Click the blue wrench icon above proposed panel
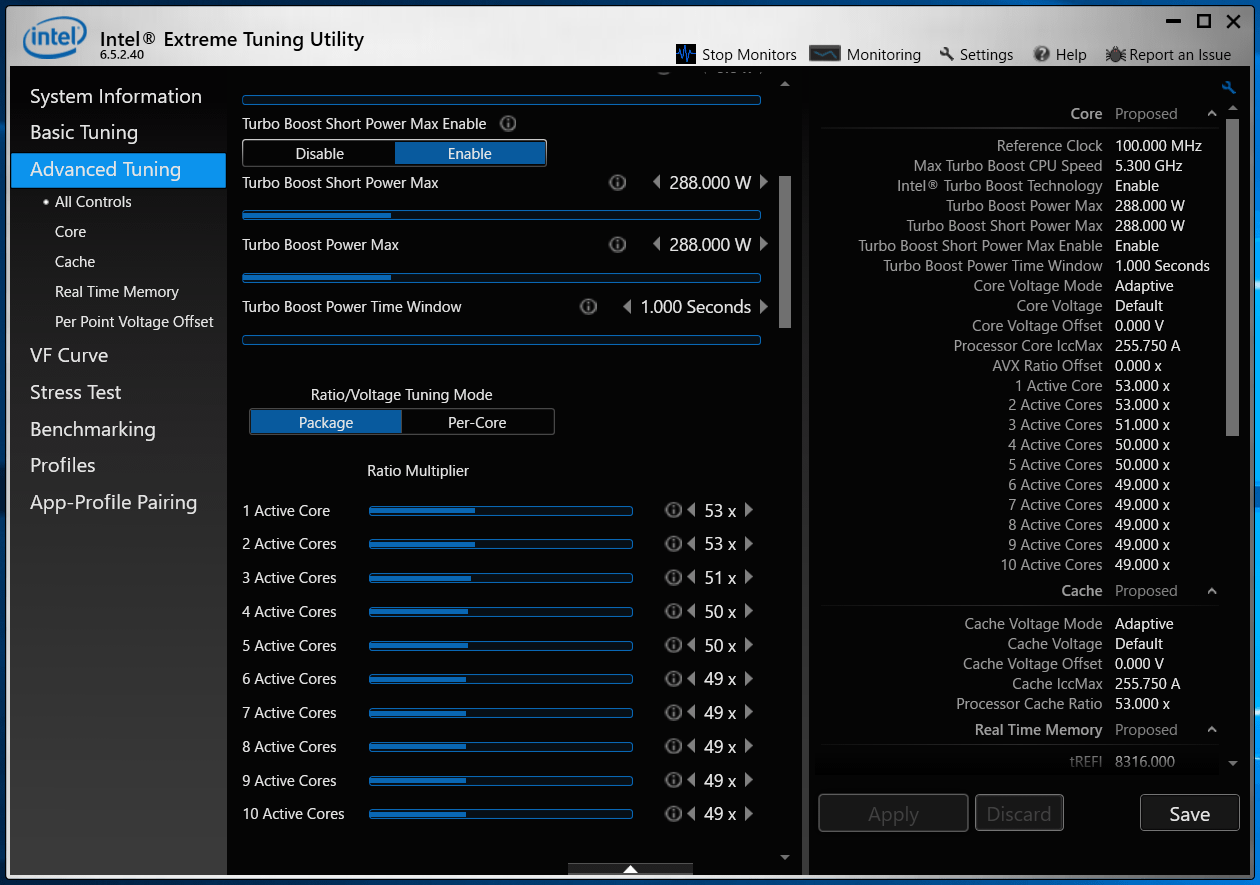1260x885 pixels. point(1229,87)
